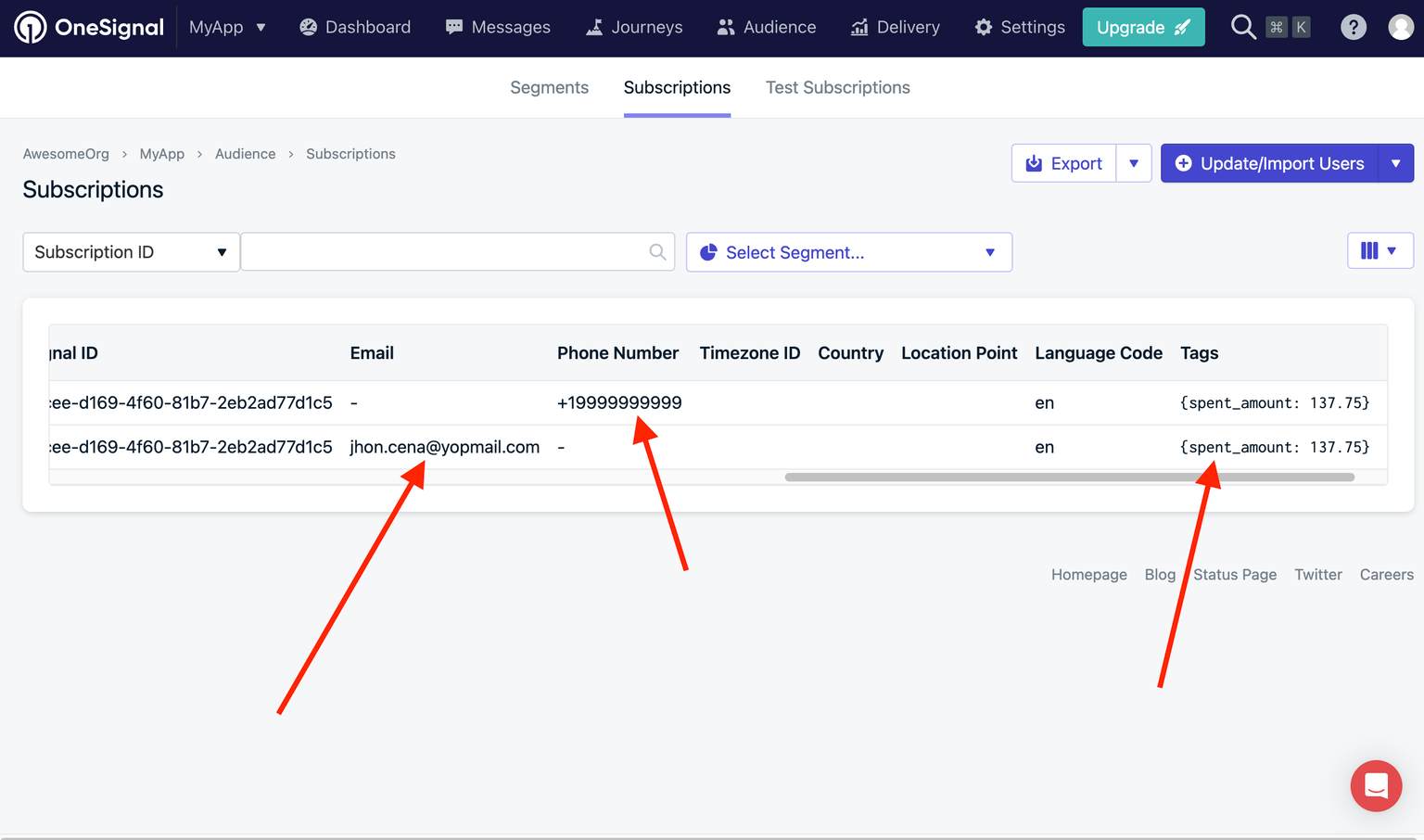Open the Audience menu

pos(767,27)
